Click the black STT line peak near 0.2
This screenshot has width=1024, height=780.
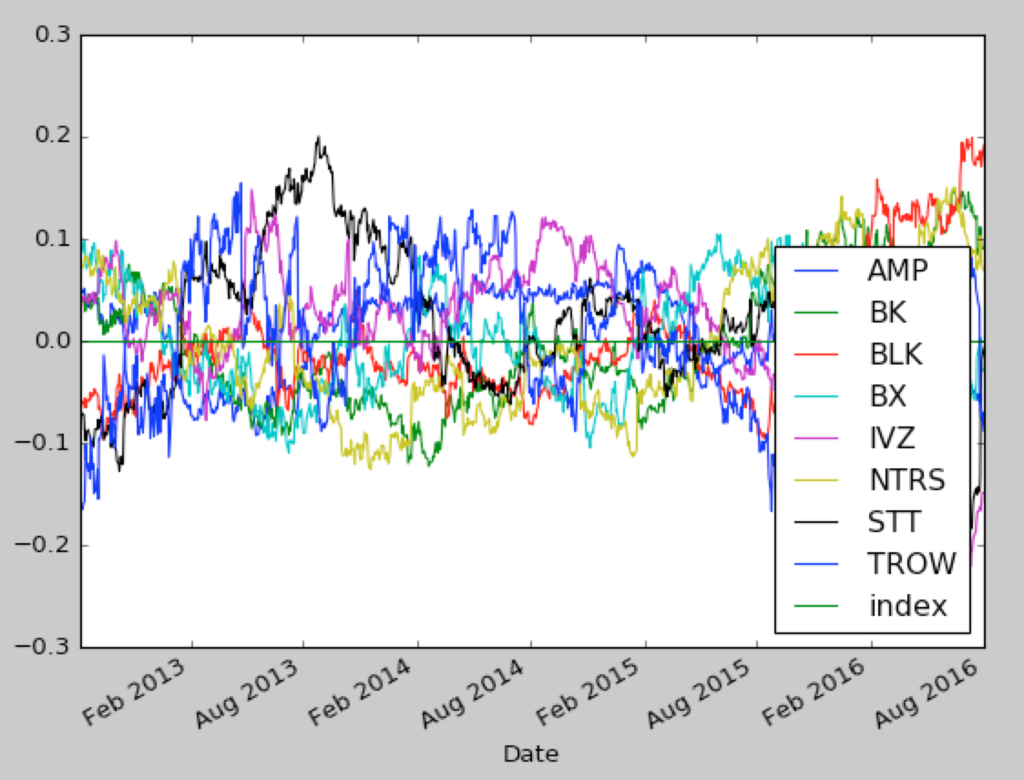pyautogui.click(x=319, y=138)
